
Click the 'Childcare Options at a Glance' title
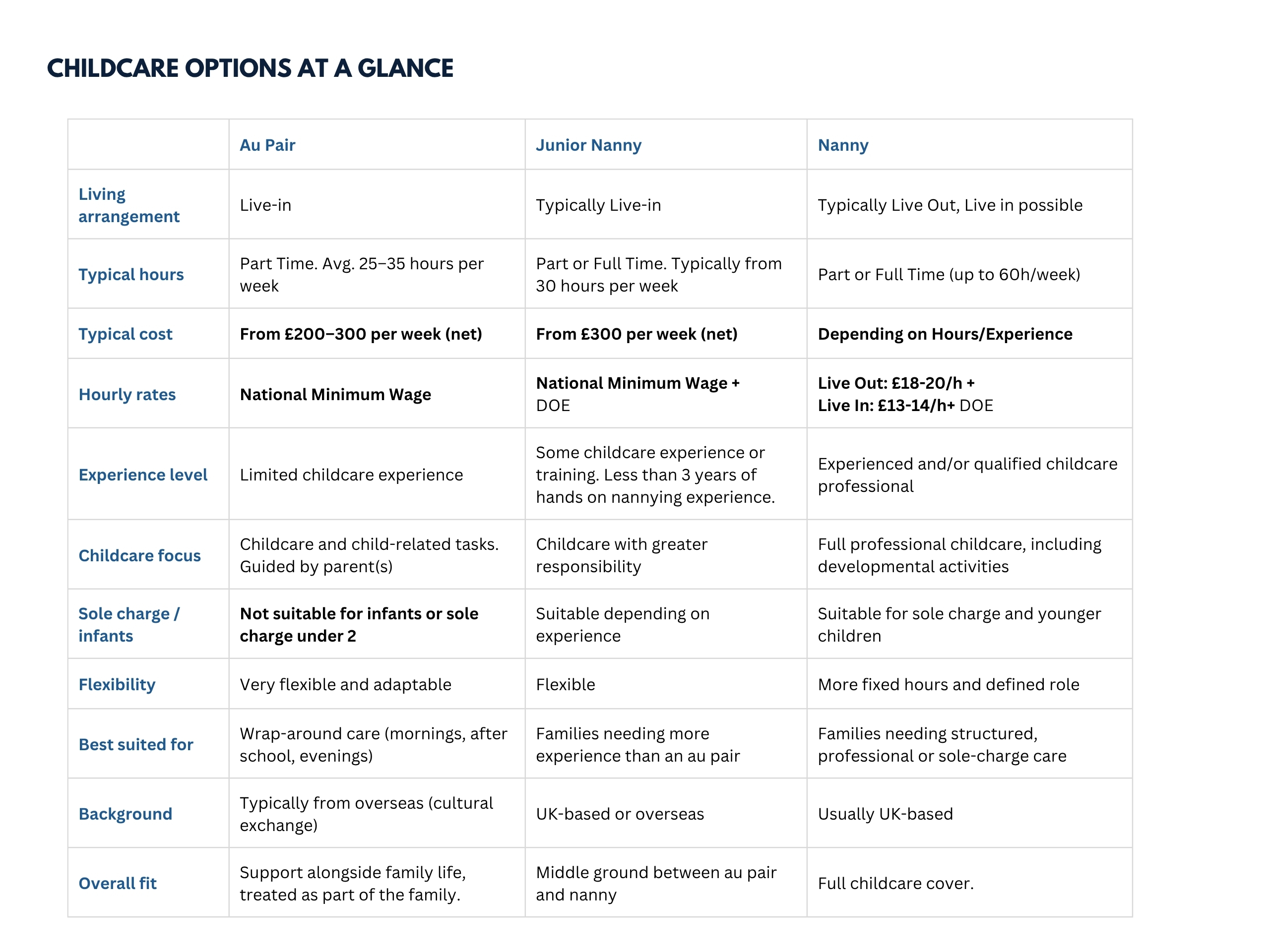click(x=250, y=68)
